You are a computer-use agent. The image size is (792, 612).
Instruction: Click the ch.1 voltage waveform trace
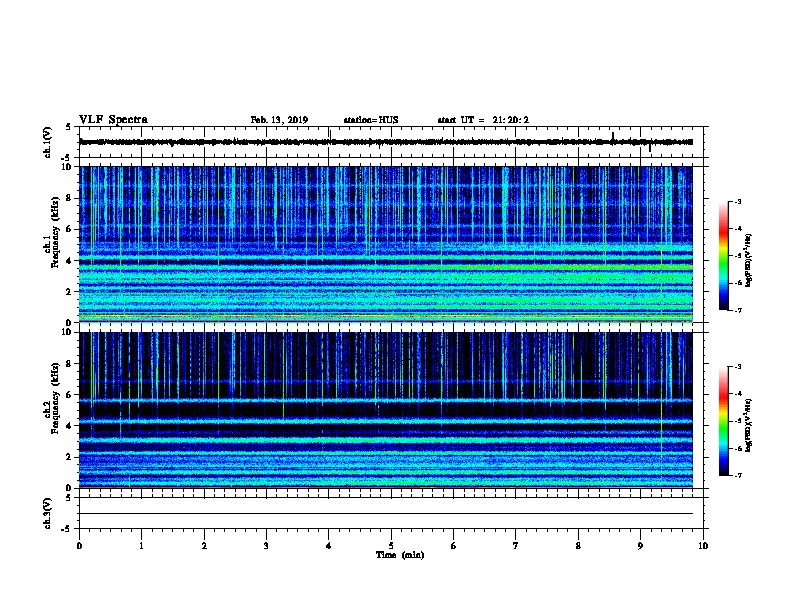point(386,142)
